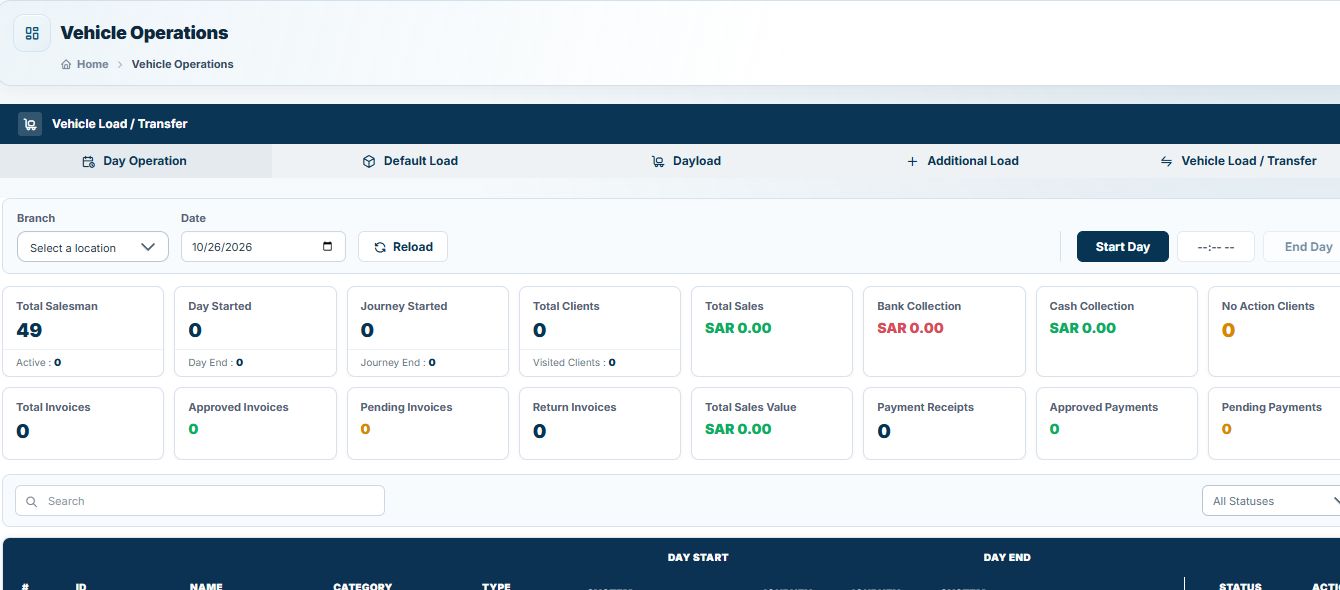Click the Vehicle Load / Transfer cart icon
Image resolution: width=1340 pixels, height=590 pixels.
pos(30,124)
